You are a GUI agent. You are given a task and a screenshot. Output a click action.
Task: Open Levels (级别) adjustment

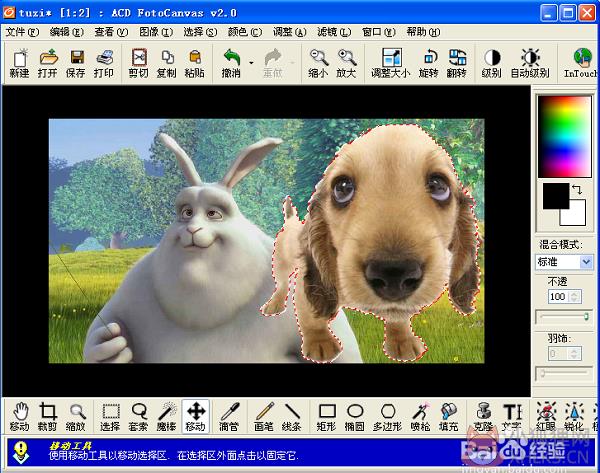pos(492,63)
